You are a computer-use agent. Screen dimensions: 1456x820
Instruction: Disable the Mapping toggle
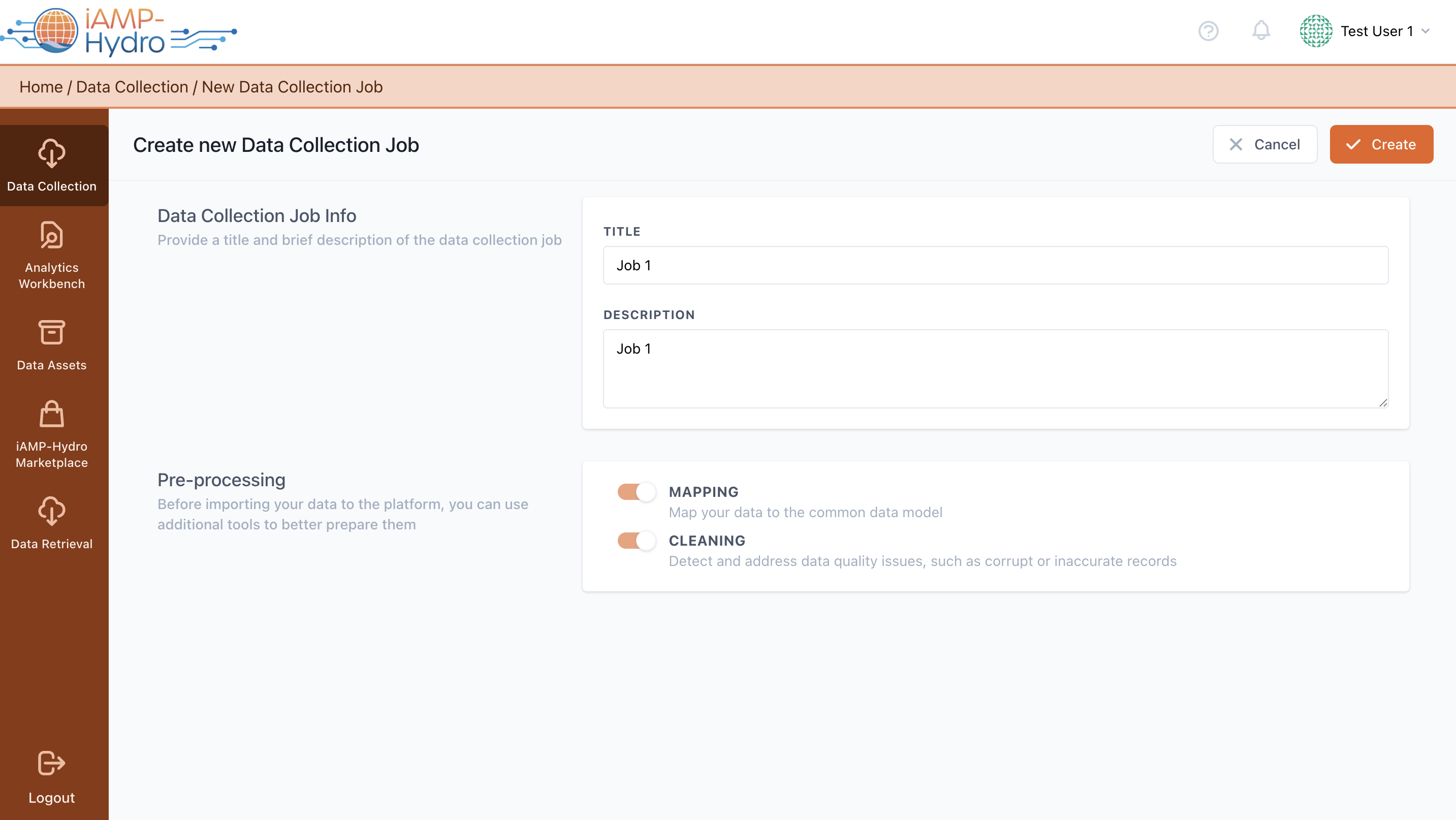click(637, 492)
